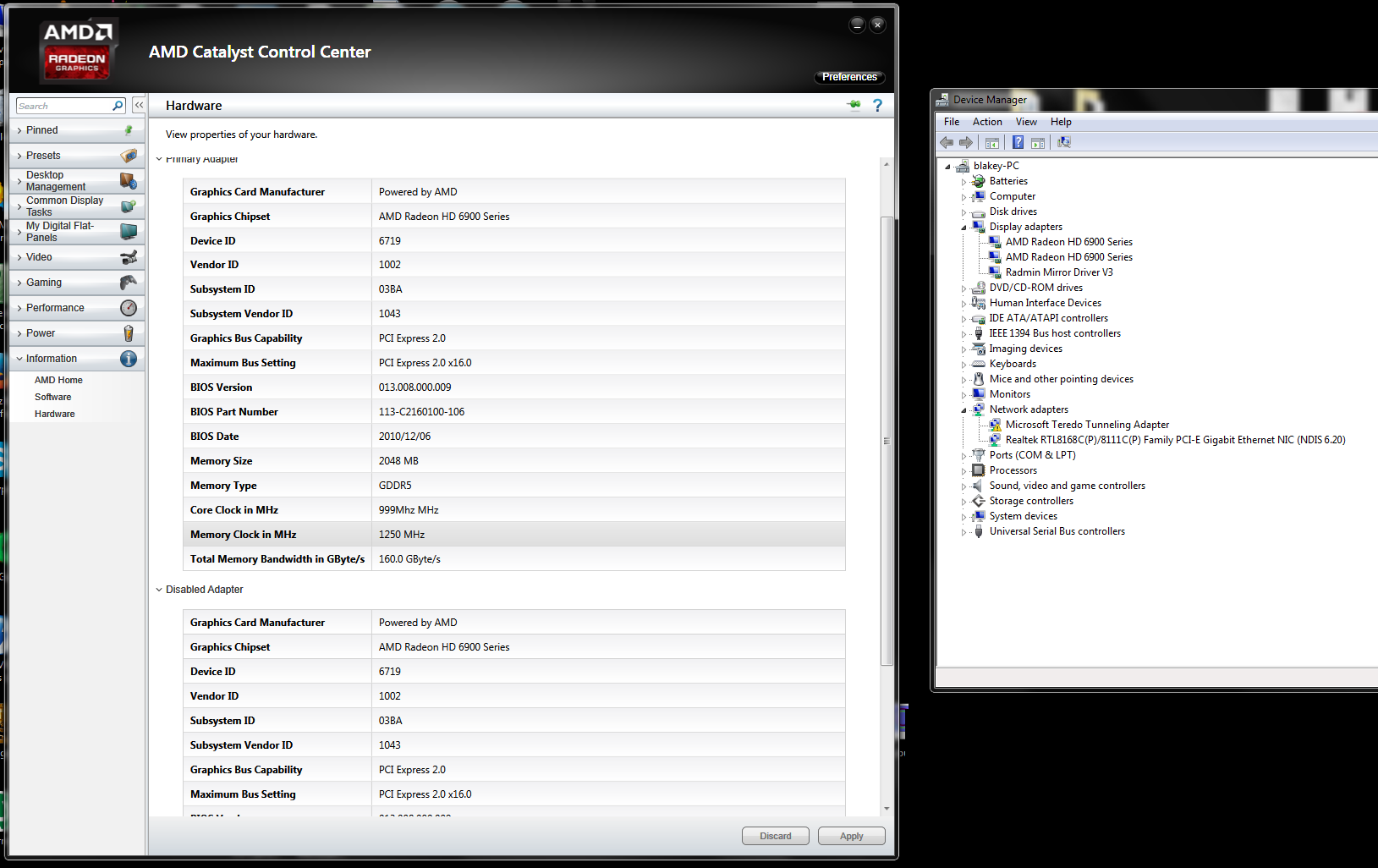The image size is (1378, 868).
Task: Select Hardware page under Information
Action: (54, 414)
